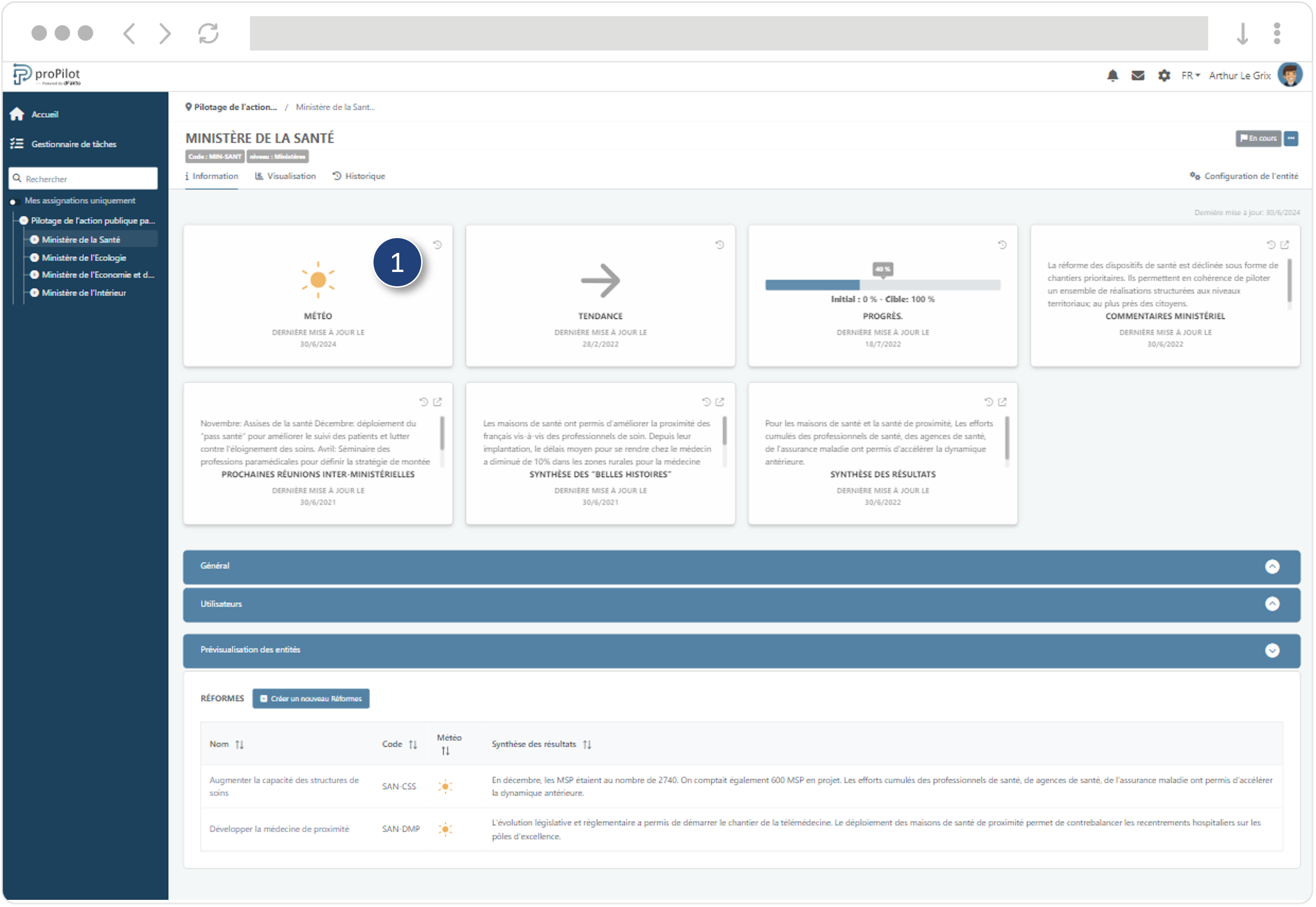Open the settings gear icon

click(x=1164, y=75)
